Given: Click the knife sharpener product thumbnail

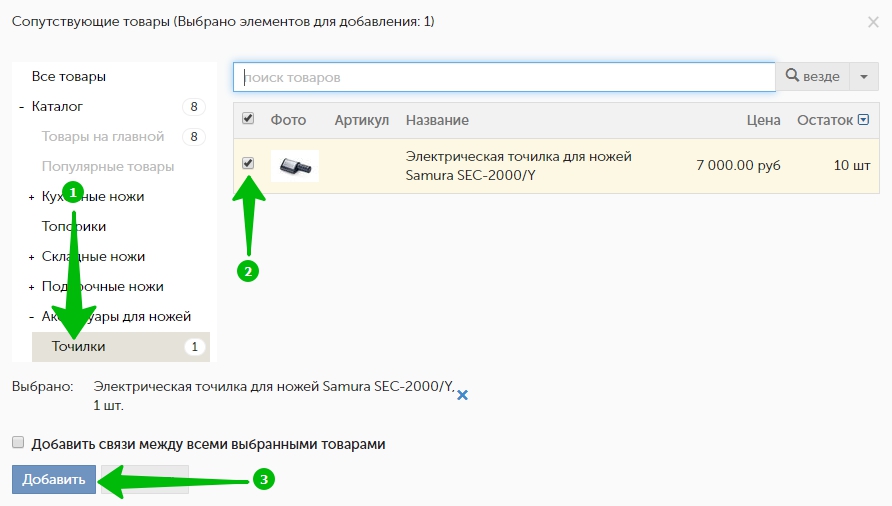Looking at the screenshot, I should [294, 166].
